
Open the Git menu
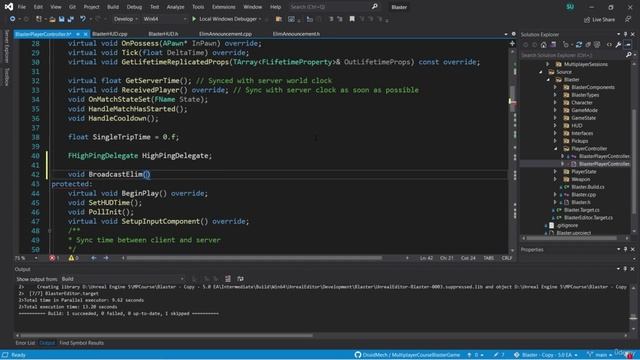coord(72,7)
